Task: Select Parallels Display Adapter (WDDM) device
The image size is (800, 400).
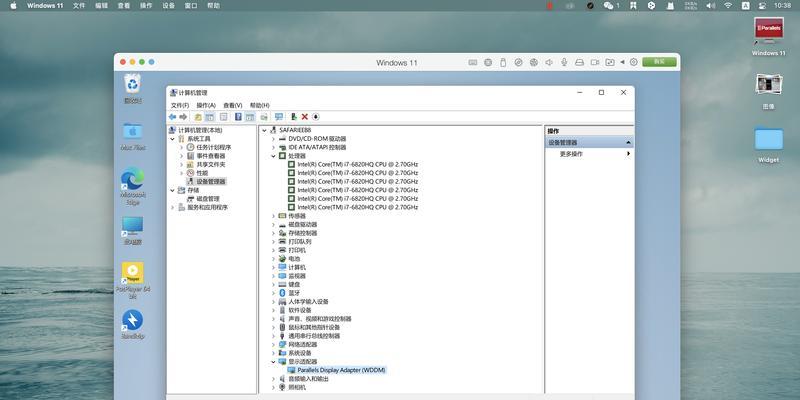Action: pos(341,370)
